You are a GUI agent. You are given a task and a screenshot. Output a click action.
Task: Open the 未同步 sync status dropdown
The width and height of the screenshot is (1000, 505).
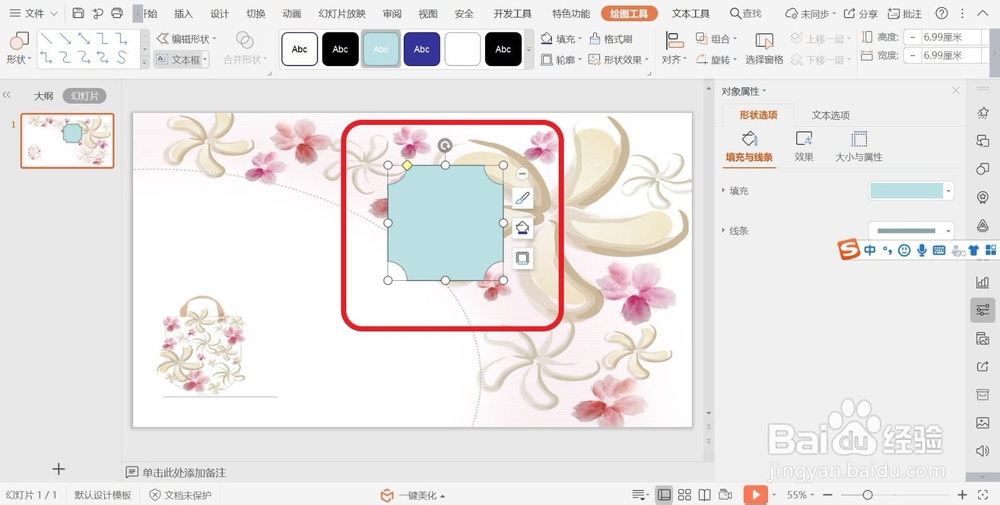click(x=811, y=13)
